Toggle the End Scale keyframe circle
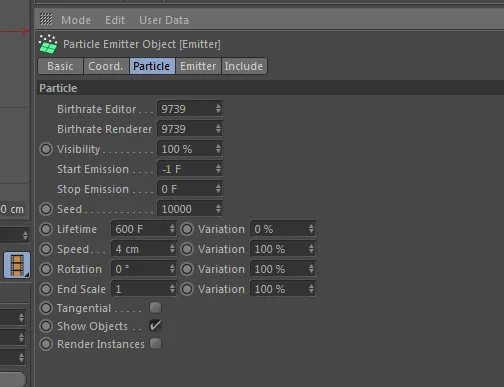Screen dimensions: 504x387 [x=46, y=289]
